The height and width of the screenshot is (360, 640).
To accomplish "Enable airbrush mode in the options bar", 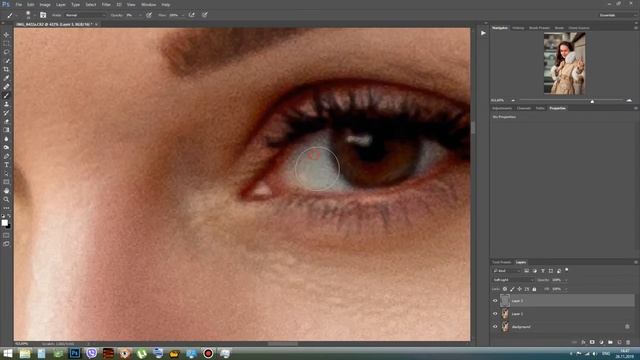I will point(191,15).
